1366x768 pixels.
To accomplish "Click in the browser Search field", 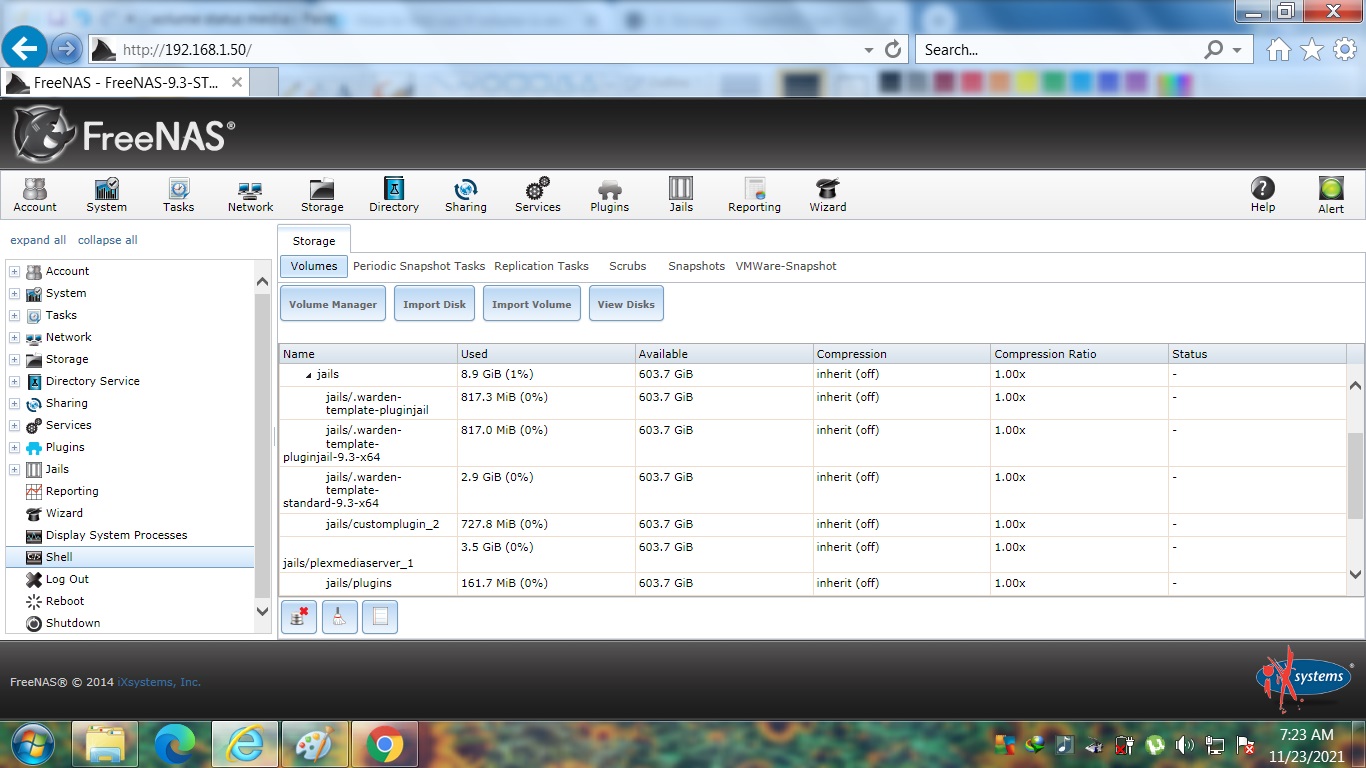I will click(x=1060, y=49).
